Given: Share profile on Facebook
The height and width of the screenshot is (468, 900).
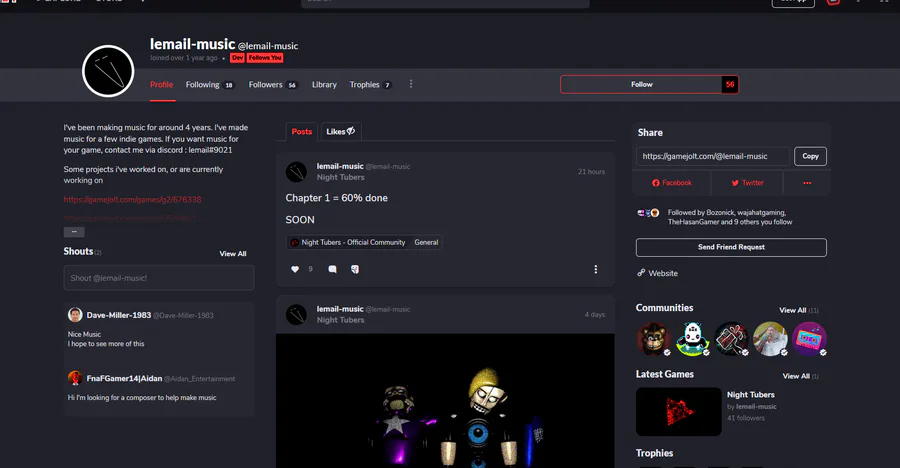Looking at the screenshot, I should click(x=672, y=183).
